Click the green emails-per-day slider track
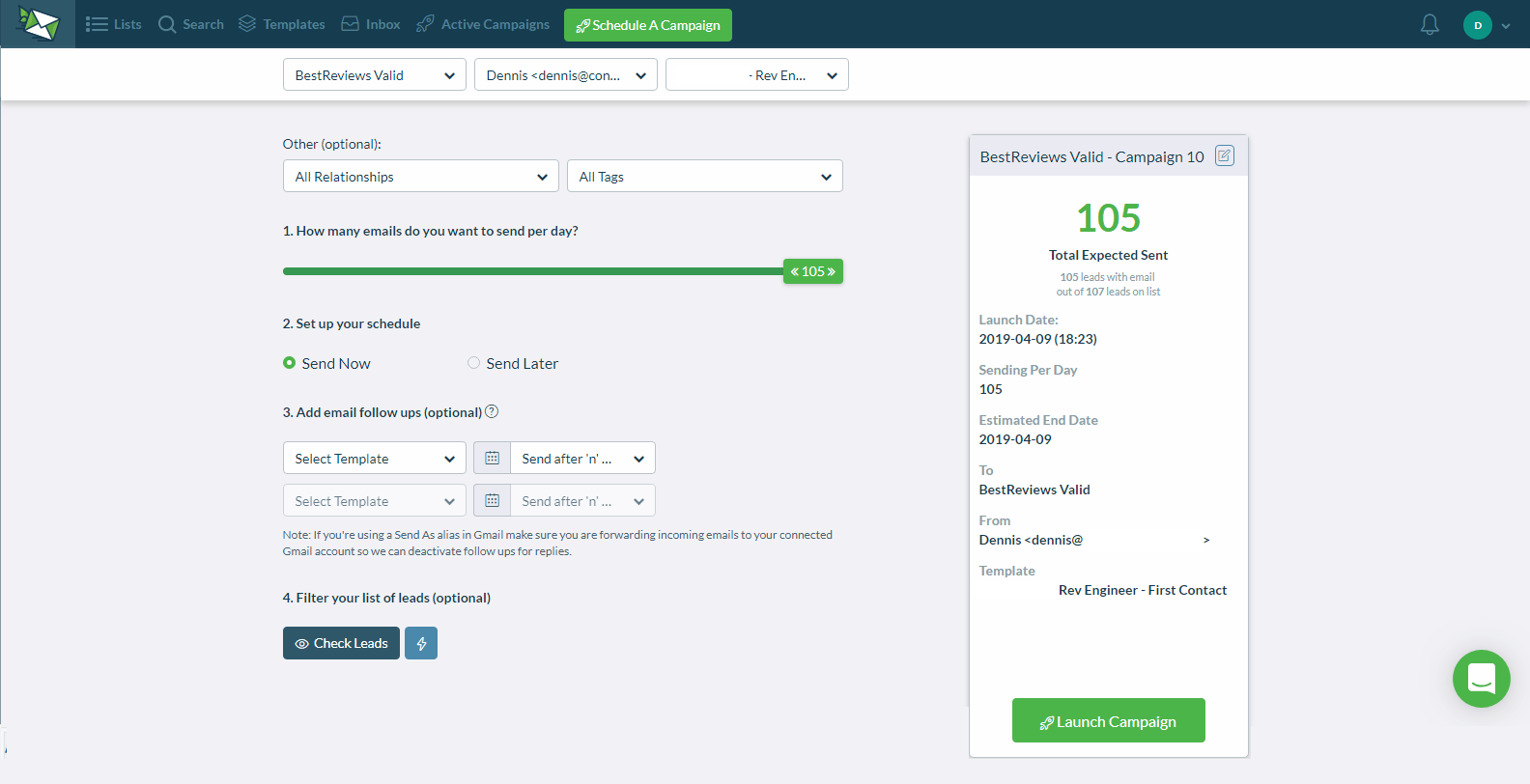This screenshot has height=784, width=1530. click(533, 271)
